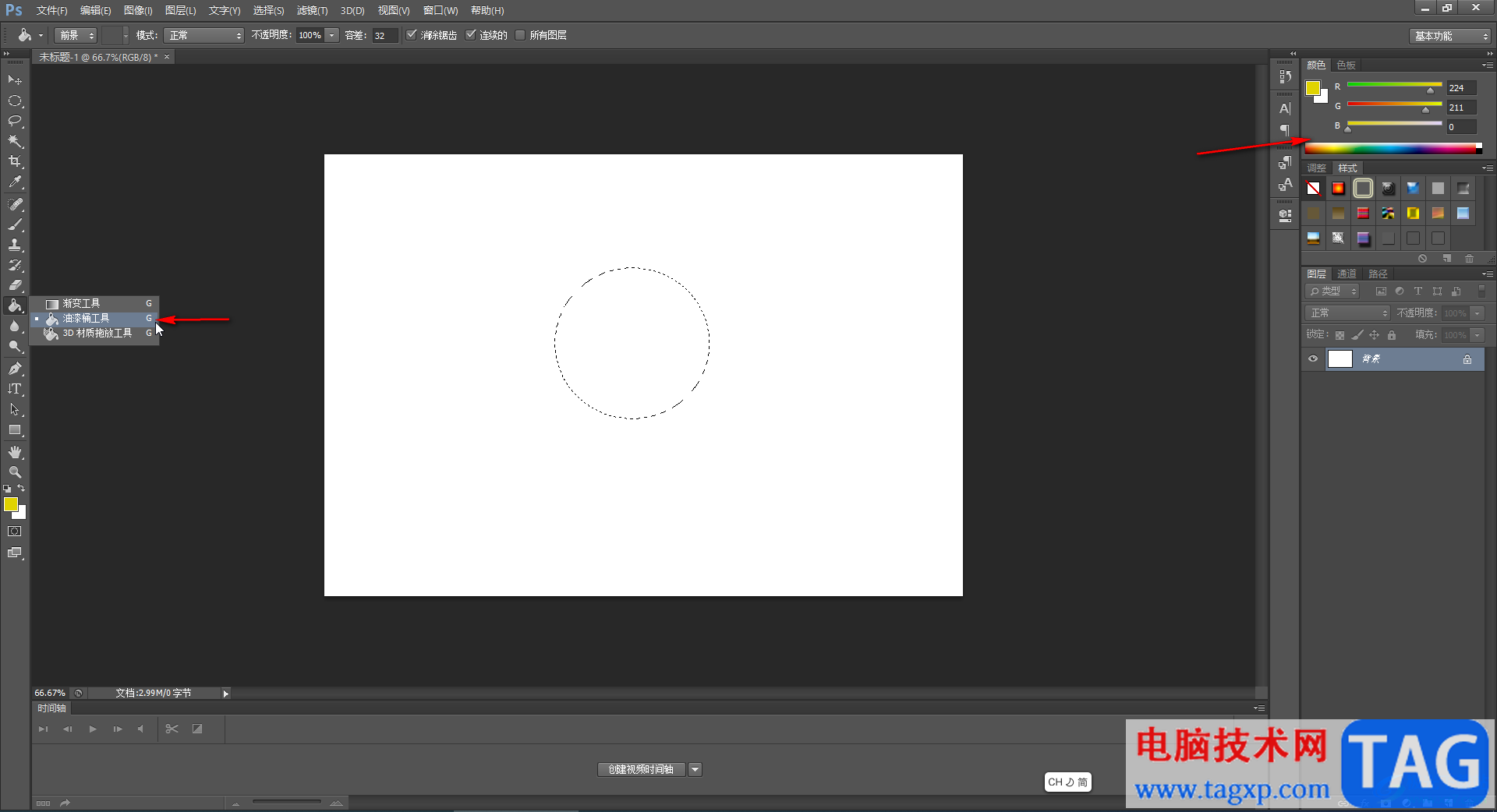1497x812 pixels.
Task: Select the Brush tool
Action: tap(15, 224)
